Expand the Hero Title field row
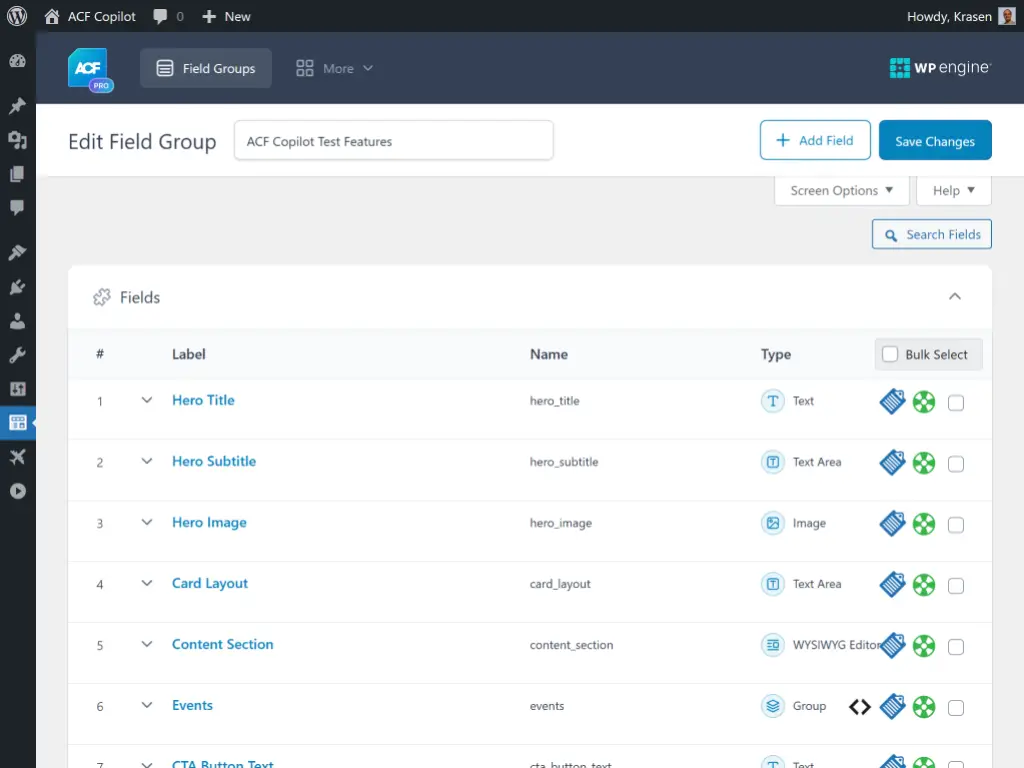Screen dimensions: 1024x768 point(147,400)
